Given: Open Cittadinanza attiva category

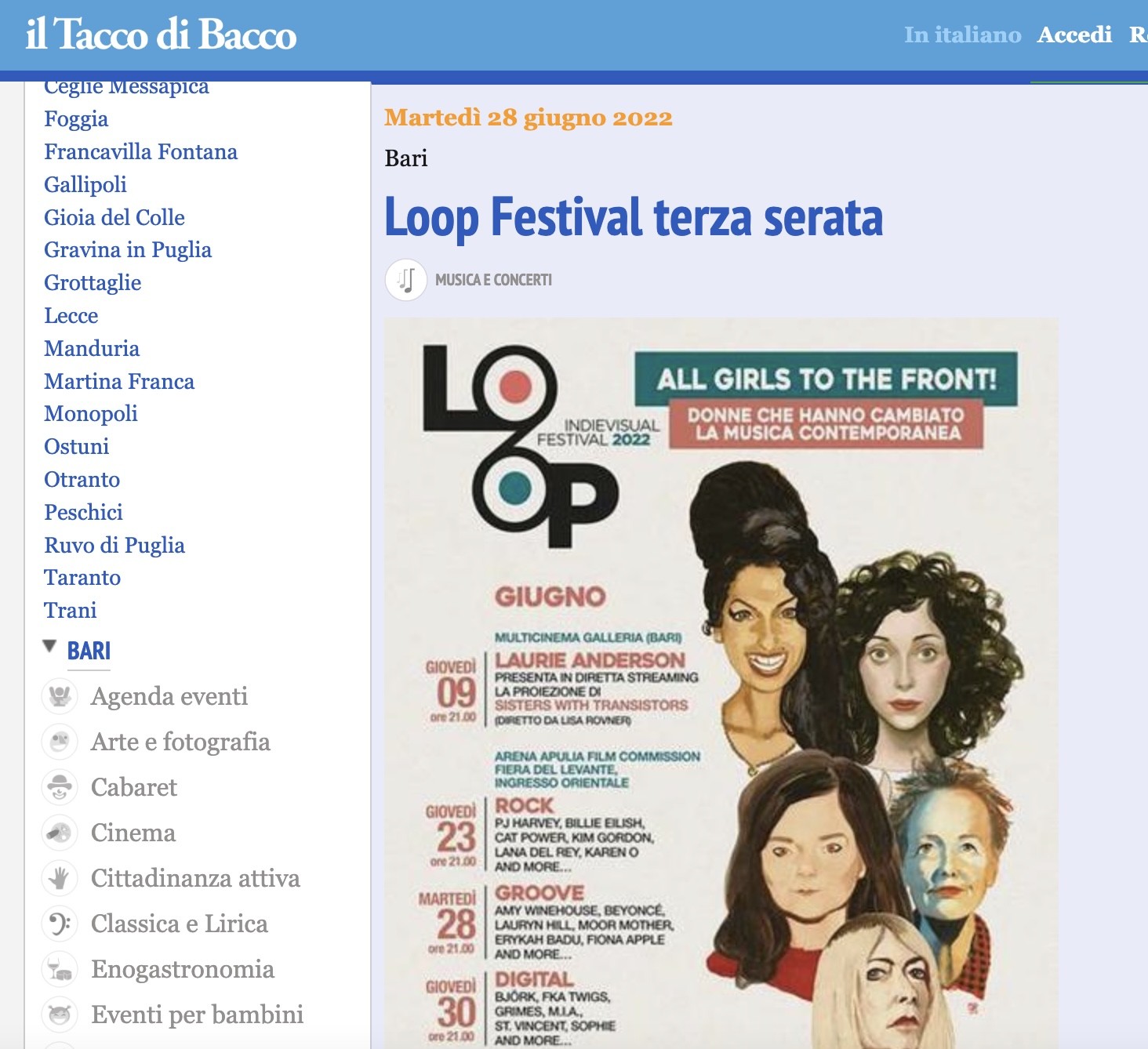Looking at the screenshot, I should (x=195, y=878).
